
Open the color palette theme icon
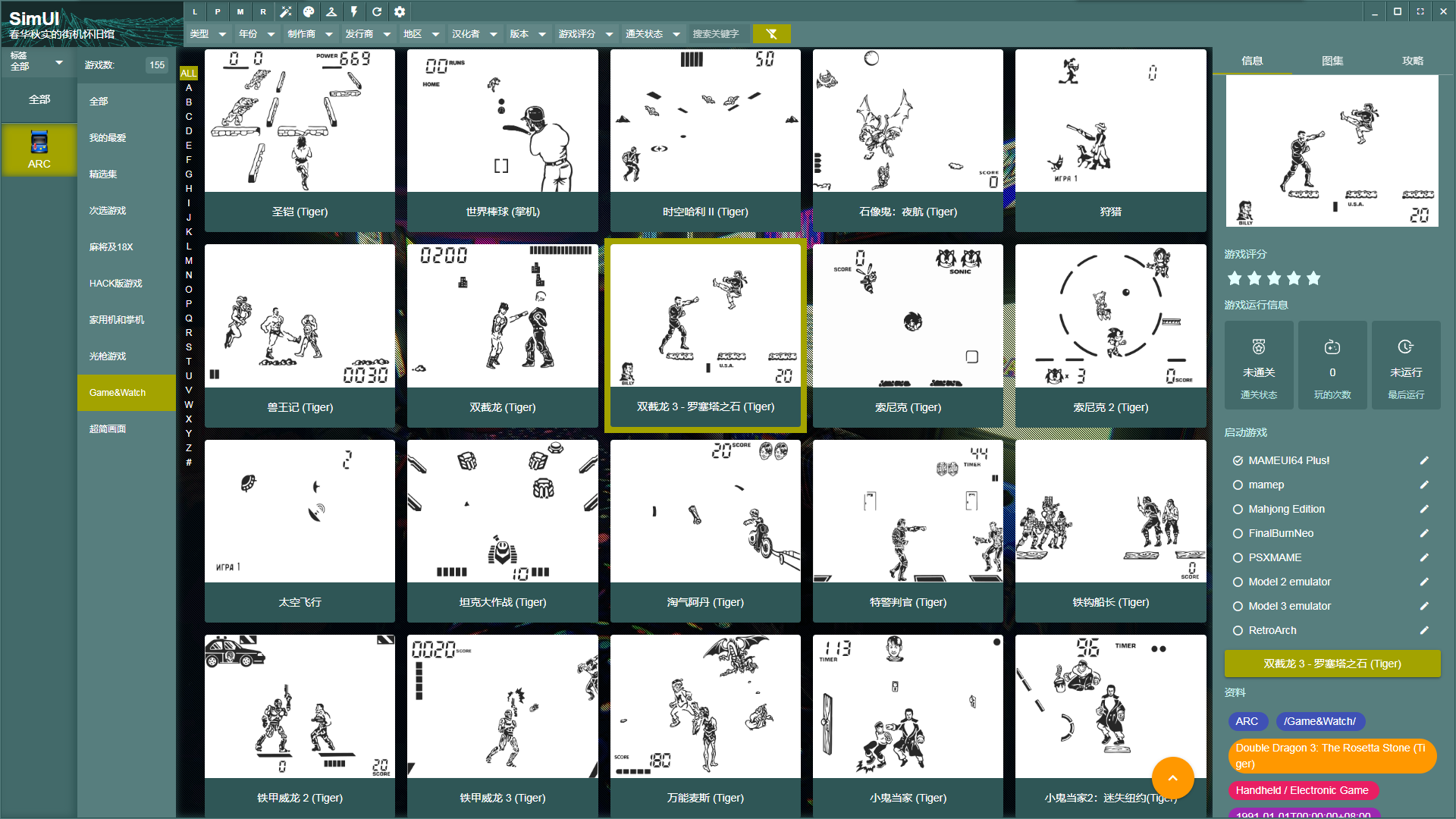(x=309, y=11)
